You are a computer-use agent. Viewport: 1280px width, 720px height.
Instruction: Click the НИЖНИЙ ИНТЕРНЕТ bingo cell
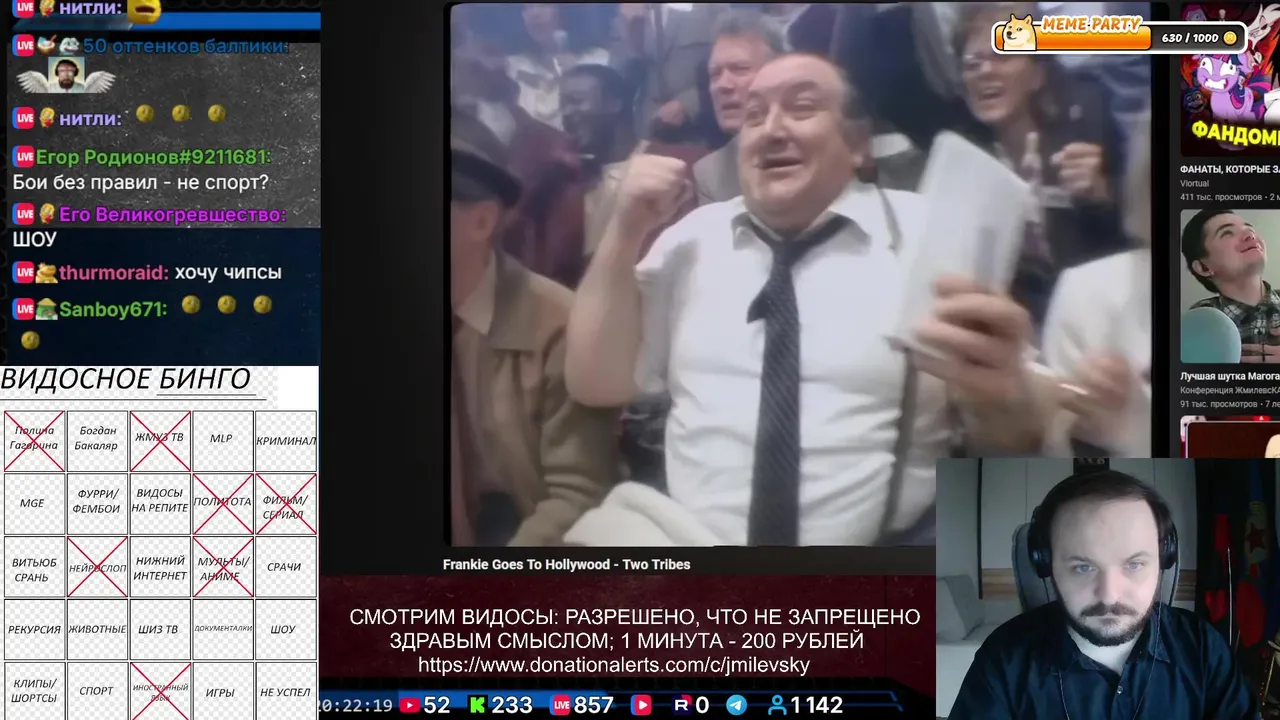coord(160,567)
